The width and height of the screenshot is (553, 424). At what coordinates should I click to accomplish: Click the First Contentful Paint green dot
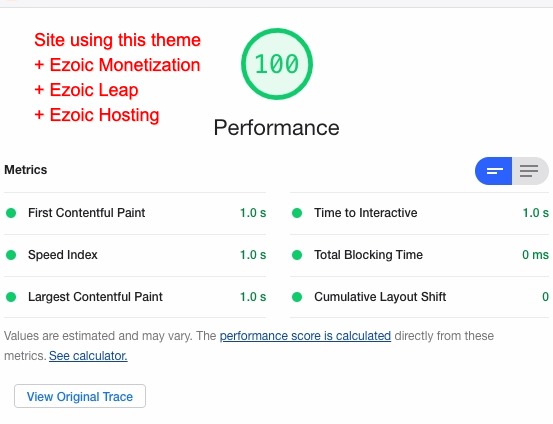click(11, 213)
